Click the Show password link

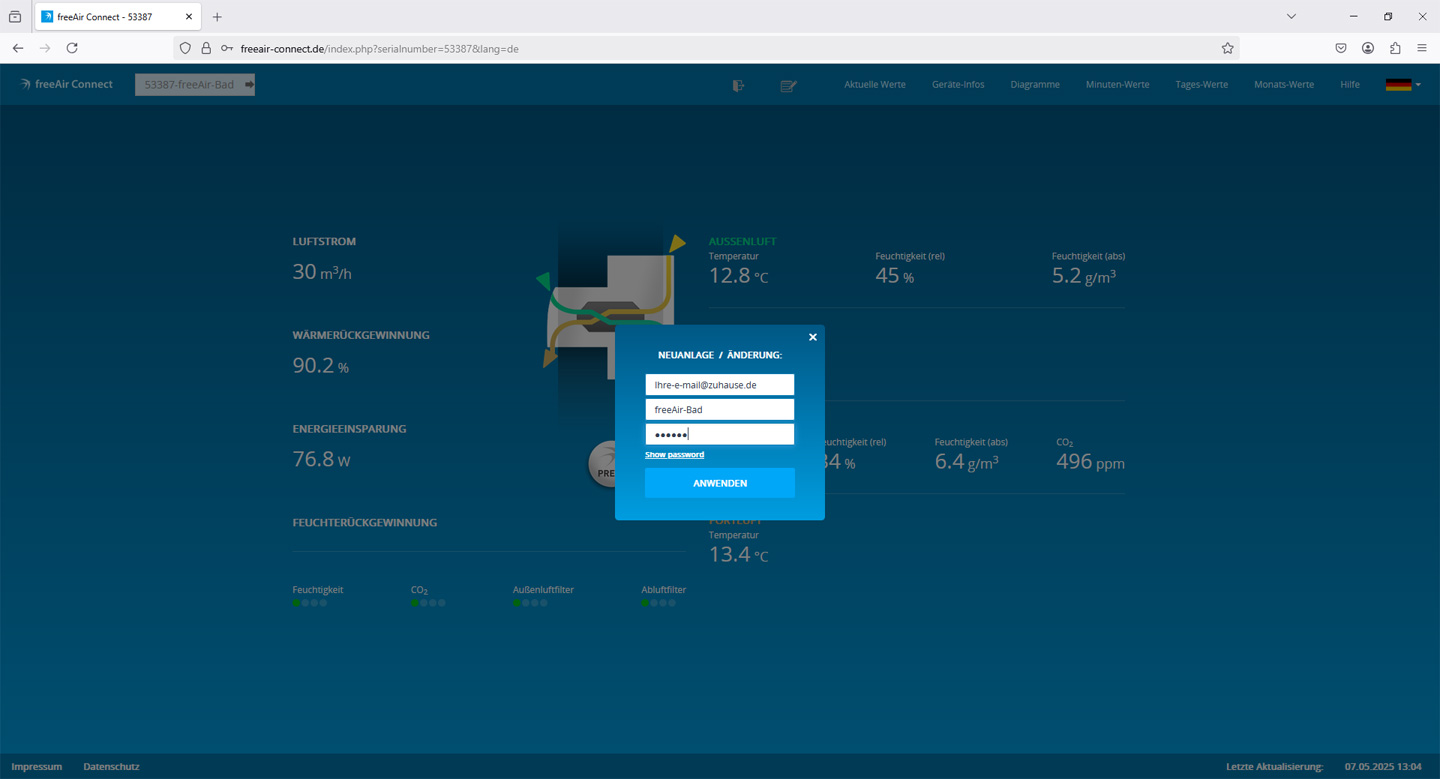coord(674,455)
